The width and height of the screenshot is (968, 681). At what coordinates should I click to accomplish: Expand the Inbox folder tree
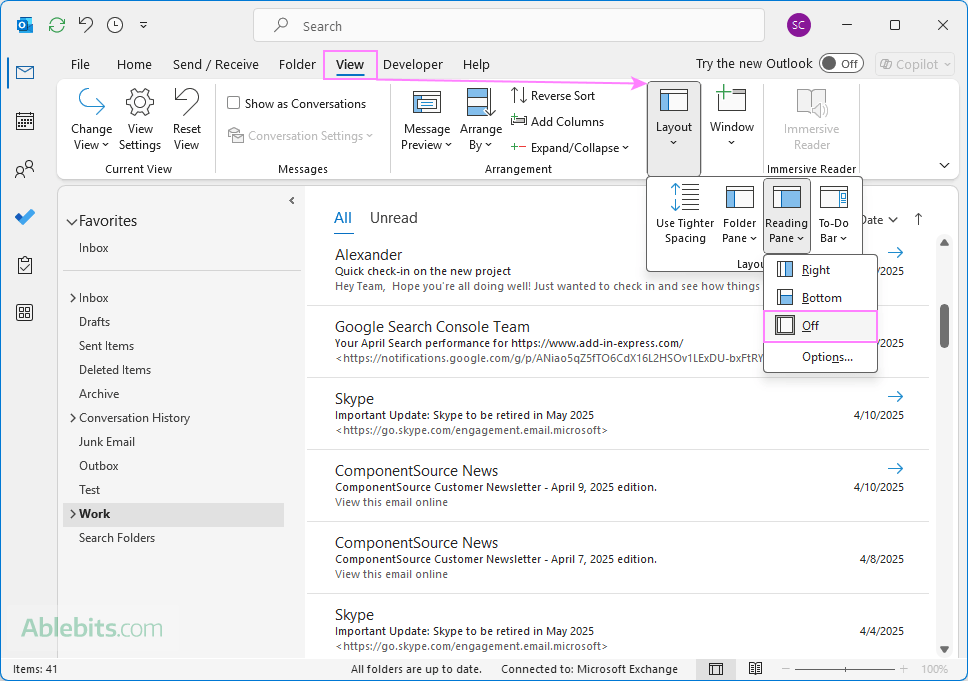click(x=73, y=298)
